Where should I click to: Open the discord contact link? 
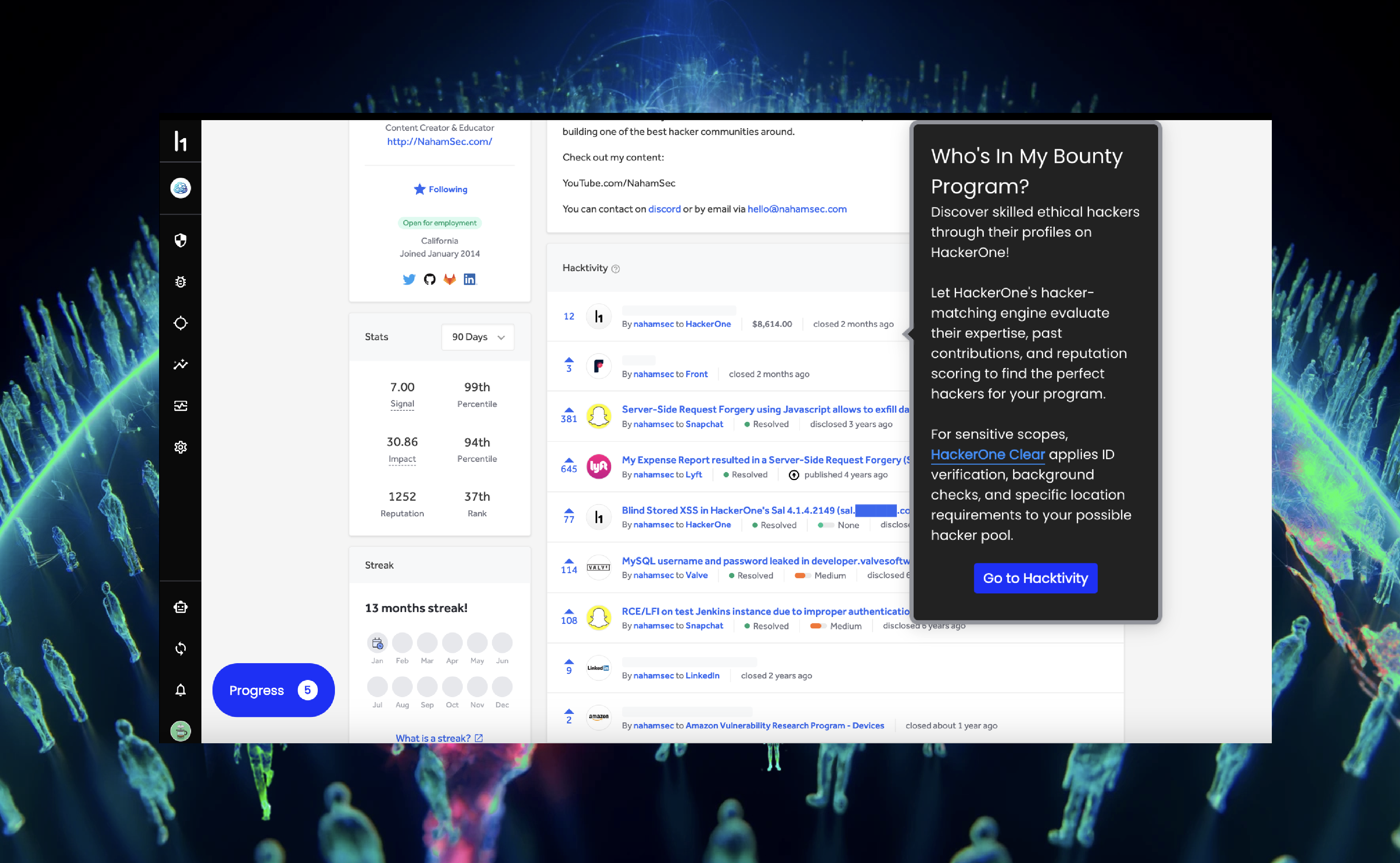point(664,209)
